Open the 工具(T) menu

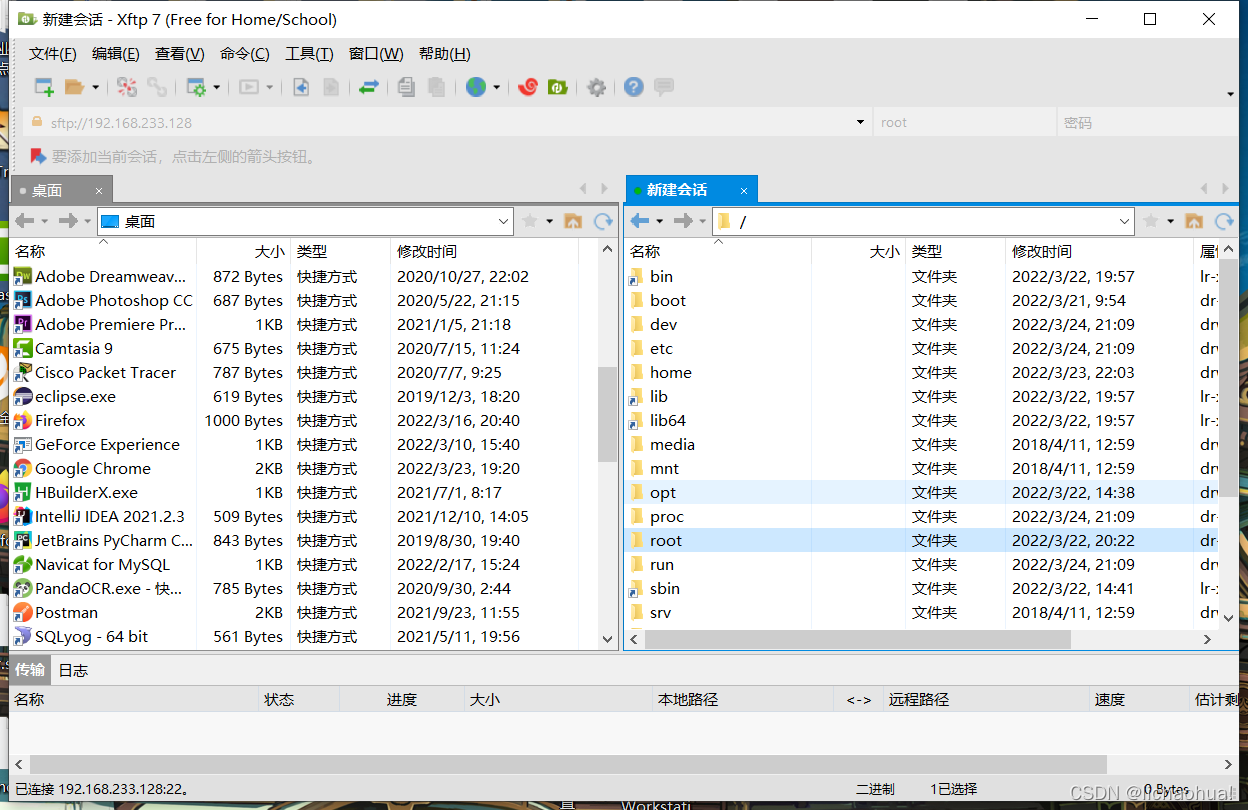(308, 53)
